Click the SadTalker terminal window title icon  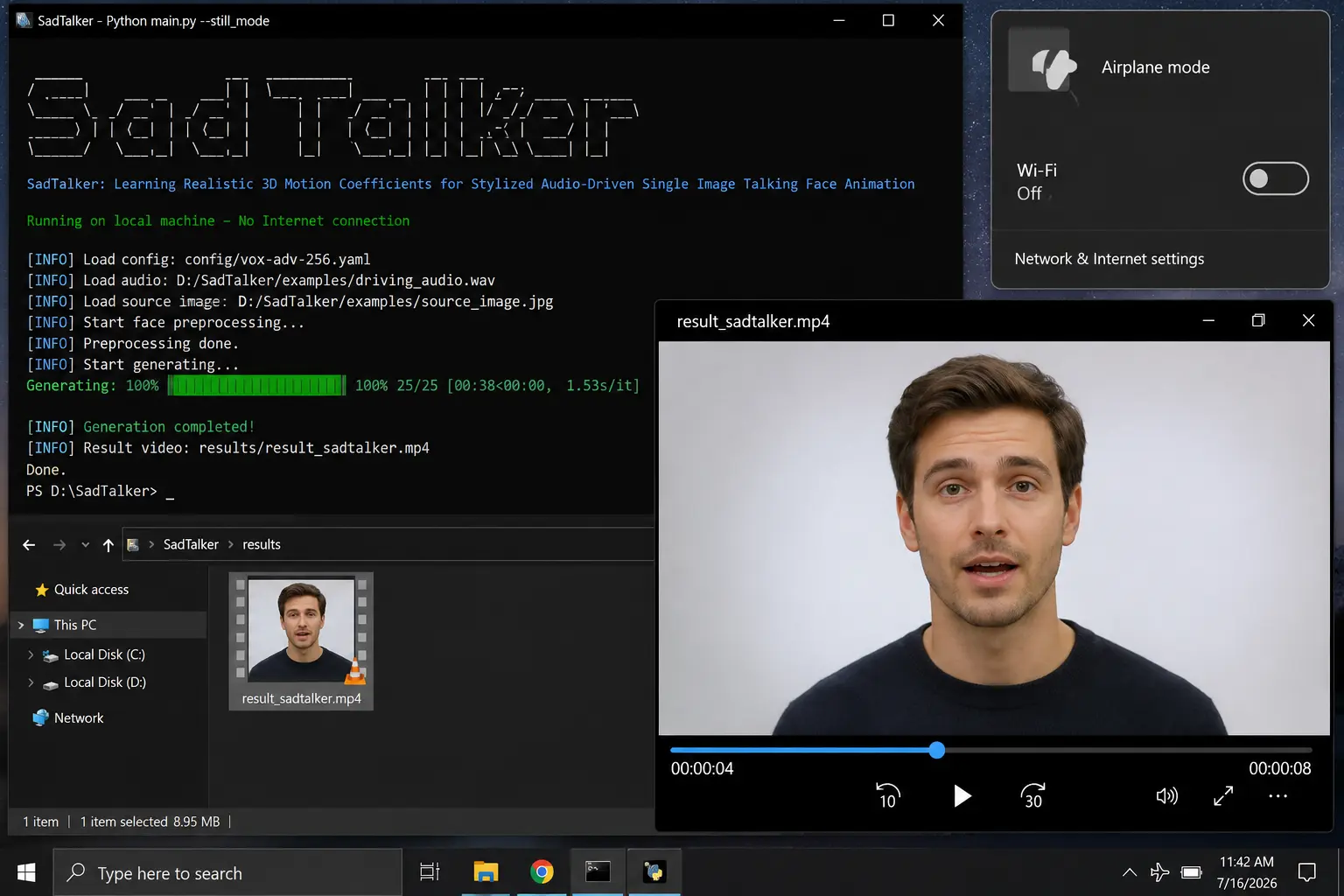point(23,20)
